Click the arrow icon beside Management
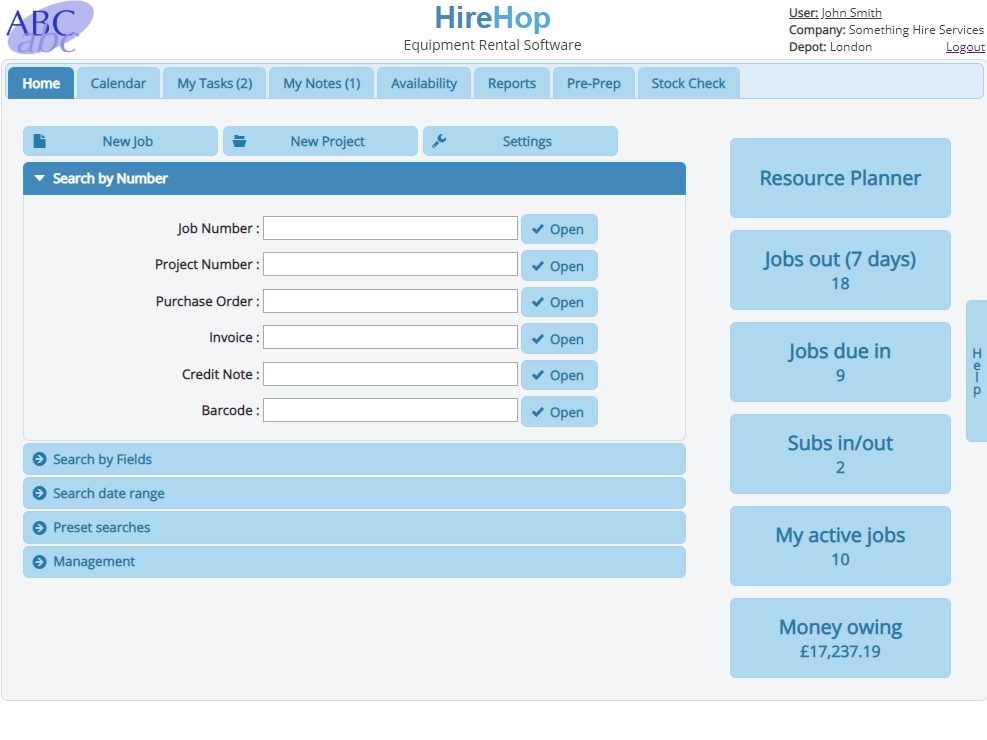This screenshot has width=987, height=740. click(40, 561)
